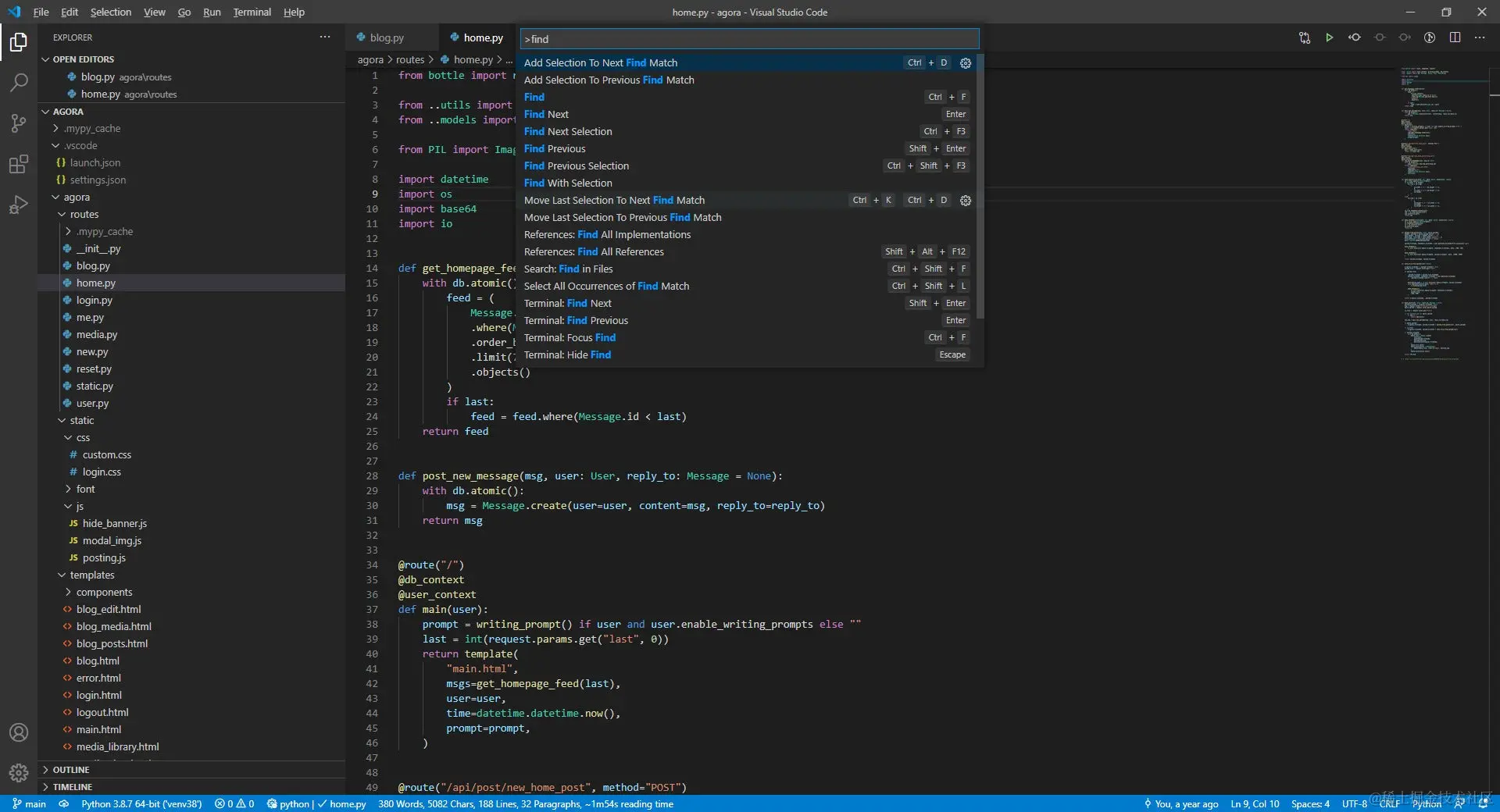Open the Compare Changes icon in editor toolbar

(x=1304, y=37)
